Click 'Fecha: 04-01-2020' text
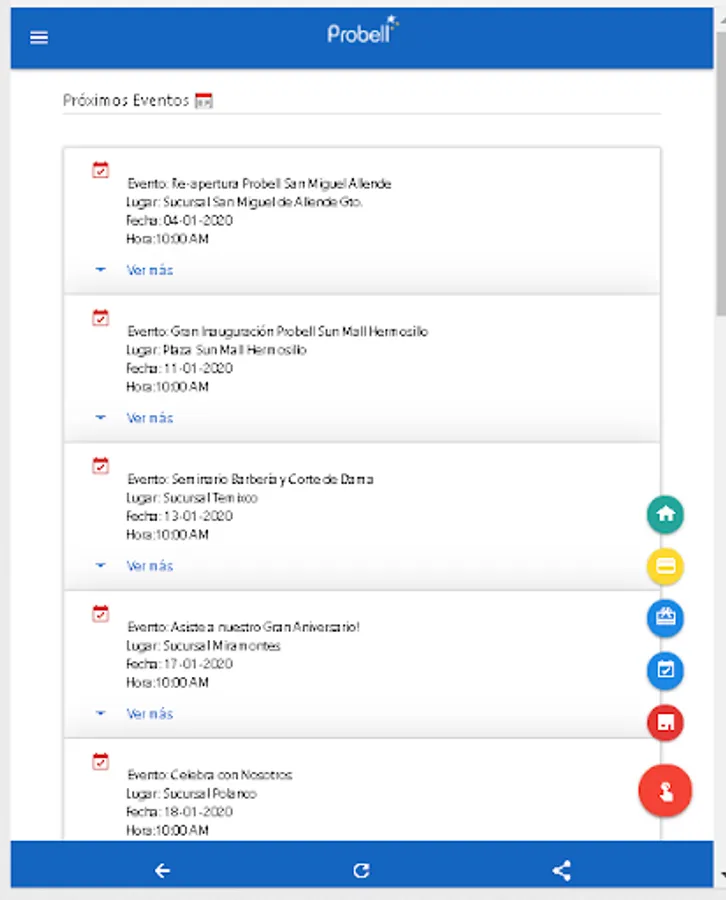726x900 pixels. (180, 220)
